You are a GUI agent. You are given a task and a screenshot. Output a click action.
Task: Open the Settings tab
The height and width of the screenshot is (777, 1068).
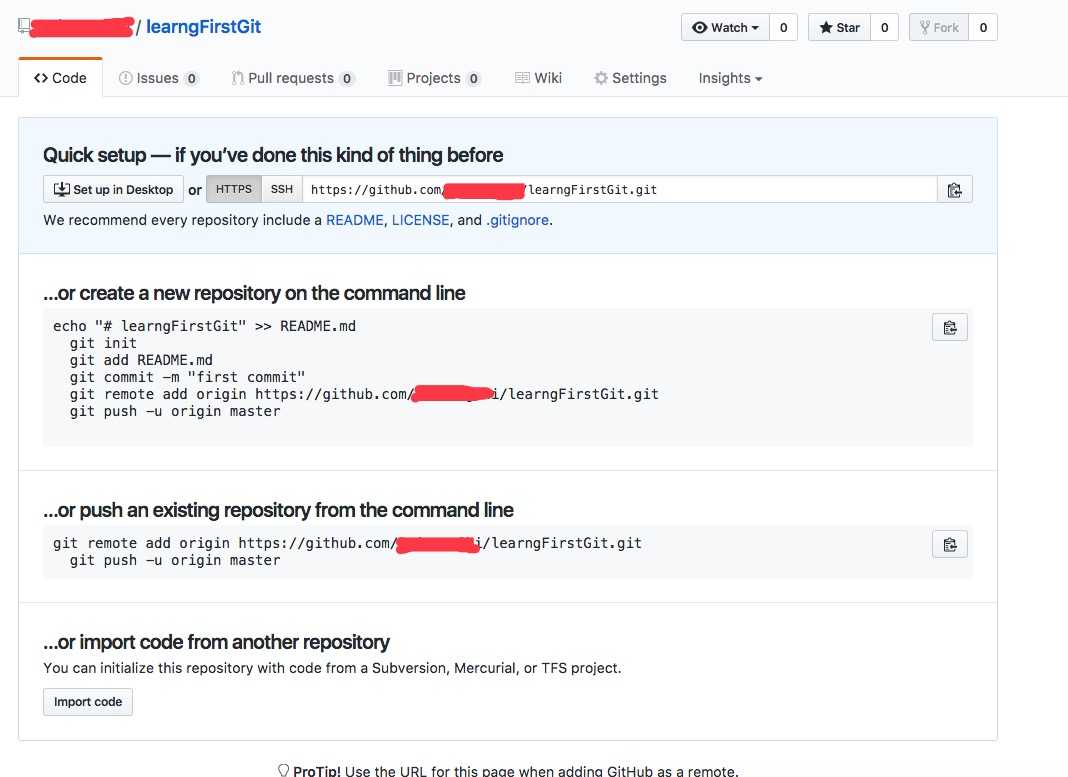[x=630, y=78]
